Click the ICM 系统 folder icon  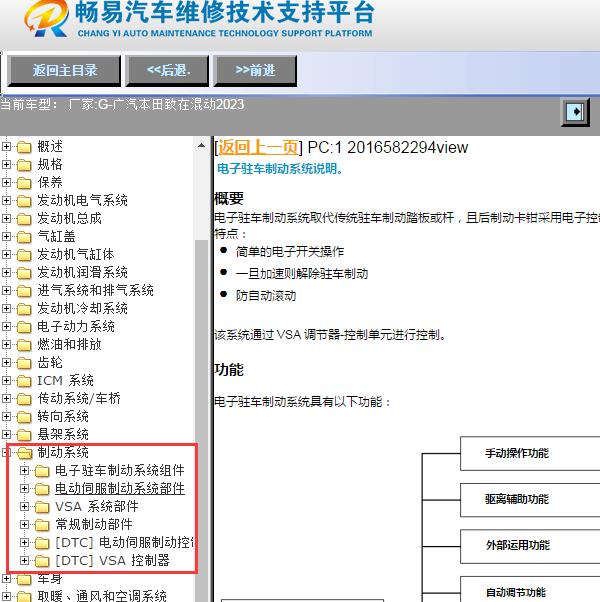(x=24, y=381)
